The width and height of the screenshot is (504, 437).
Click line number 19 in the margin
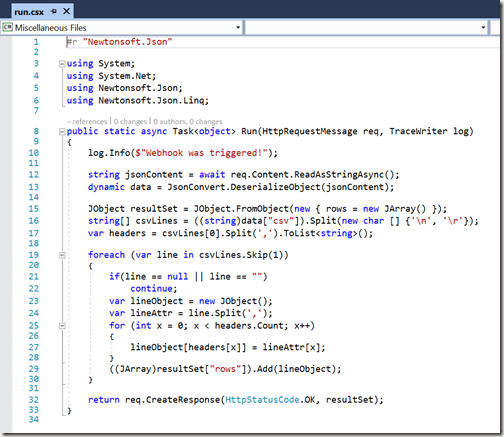point(34,255)
